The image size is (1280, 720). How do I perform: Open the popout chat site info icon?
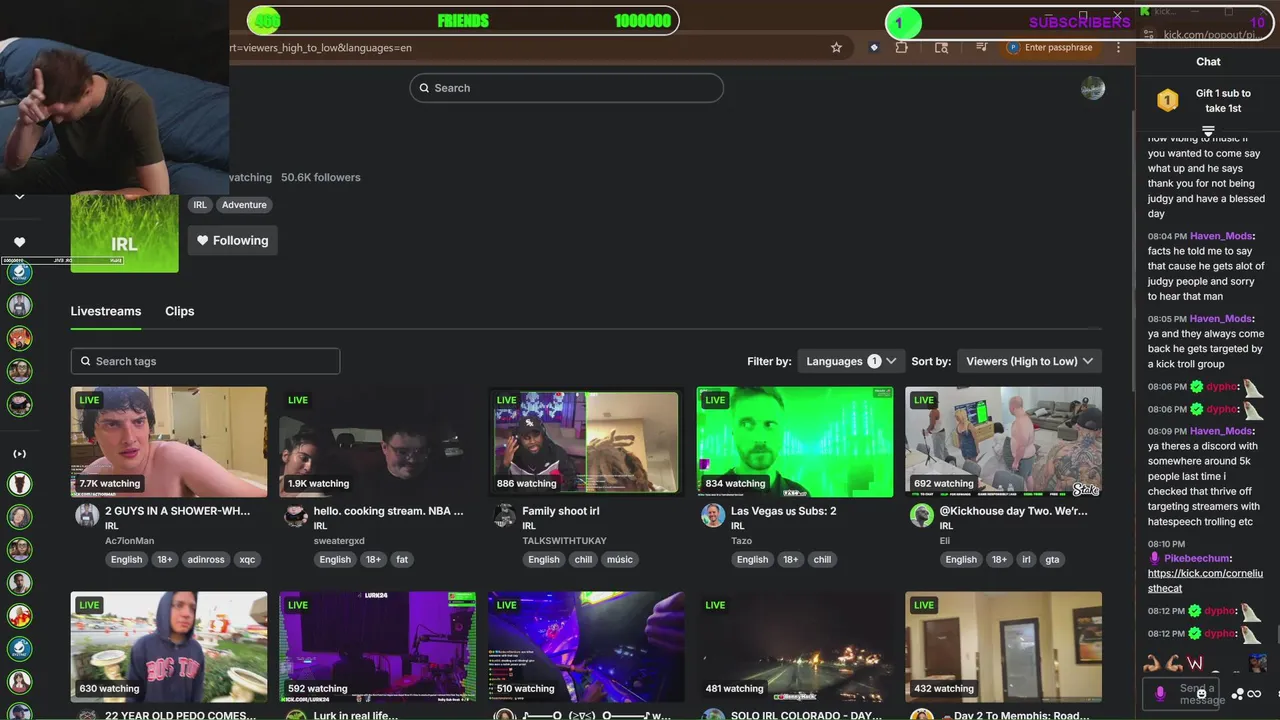coord(1148,35)
